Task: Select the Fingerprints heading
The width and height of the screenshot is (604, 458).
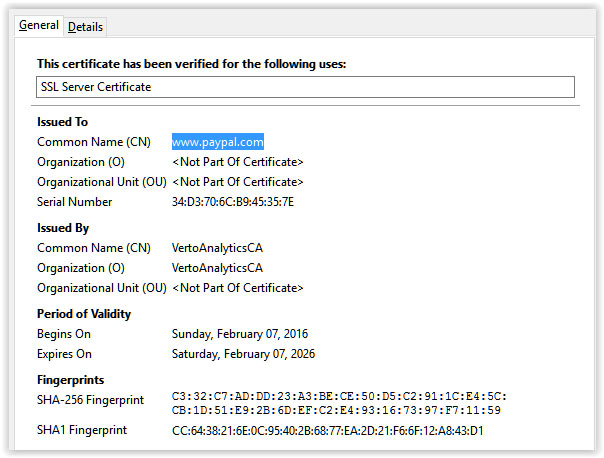Action: coord(70,380)
